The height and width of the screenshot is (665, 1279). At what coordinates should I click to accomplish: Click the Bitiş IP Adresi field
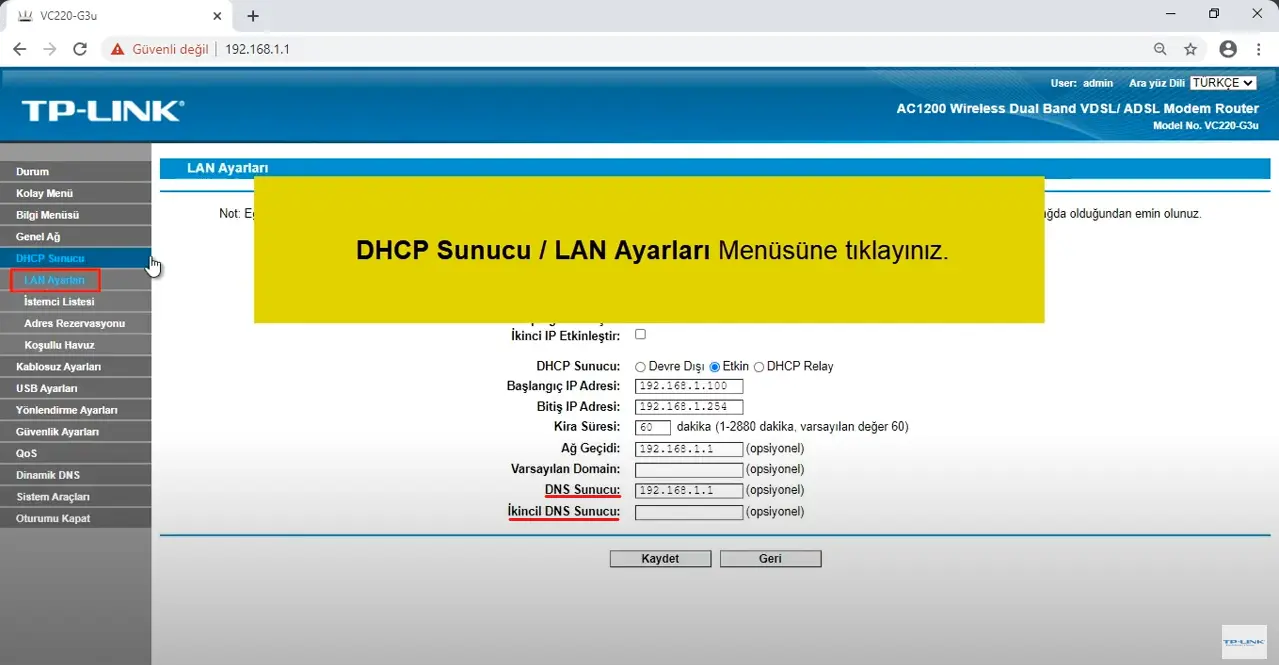689,407
